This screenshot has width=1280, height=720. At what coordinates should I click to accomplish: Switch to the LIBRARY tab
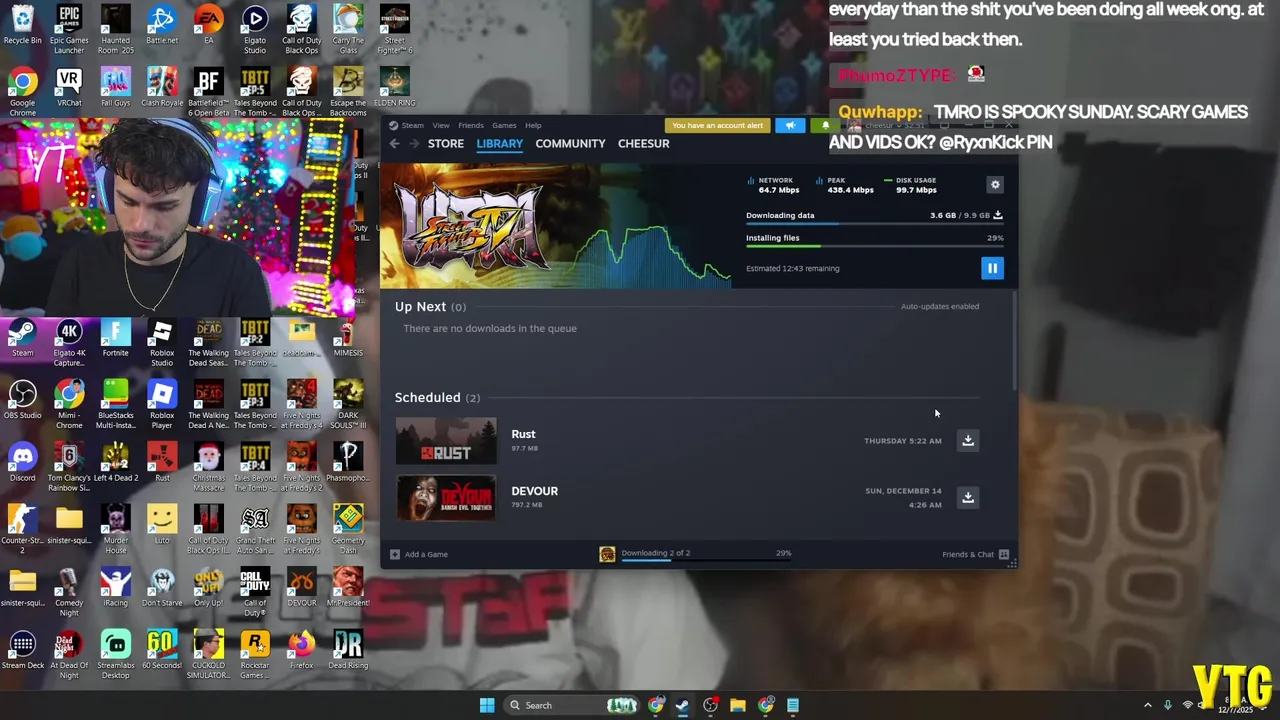tap(500, 144)
